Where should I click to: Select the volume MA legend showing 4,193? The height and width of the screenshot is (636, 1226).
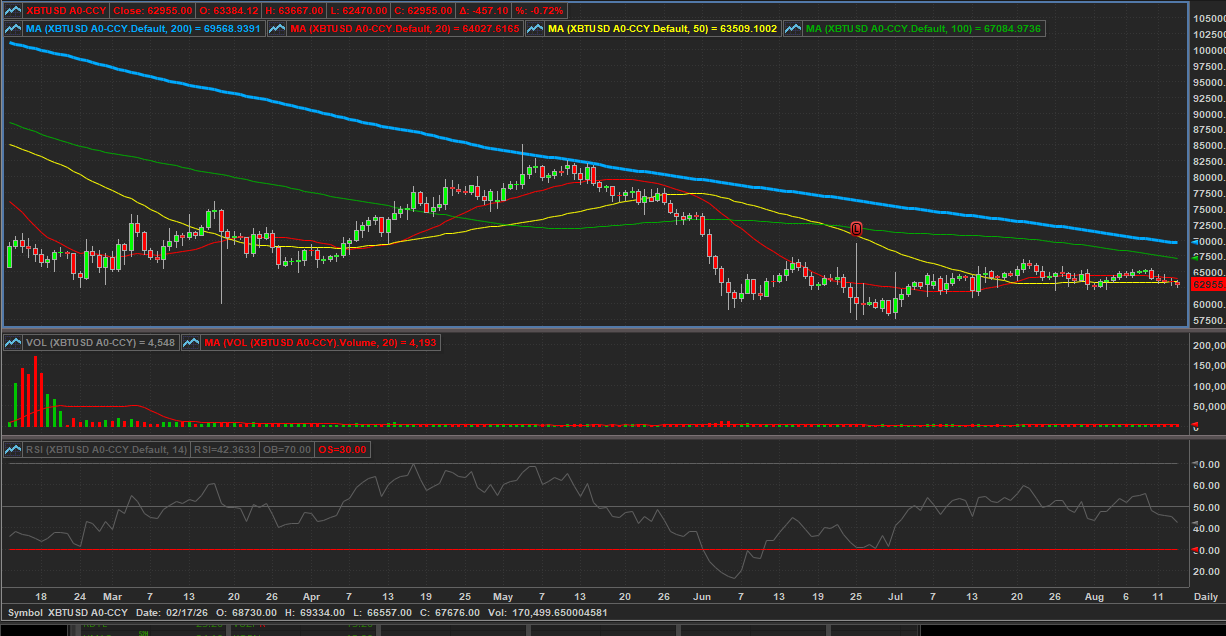coord(320,343)
